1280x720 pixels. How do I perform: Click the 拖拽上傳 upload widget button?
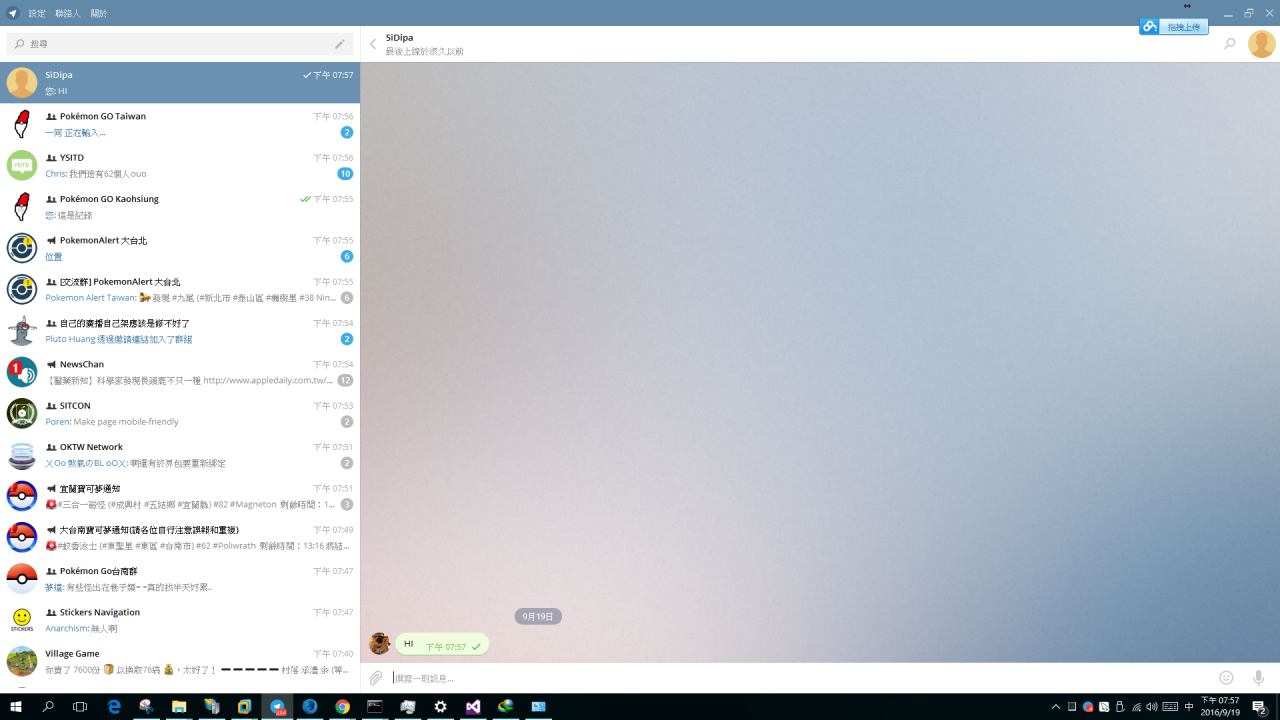[1184, 27]
